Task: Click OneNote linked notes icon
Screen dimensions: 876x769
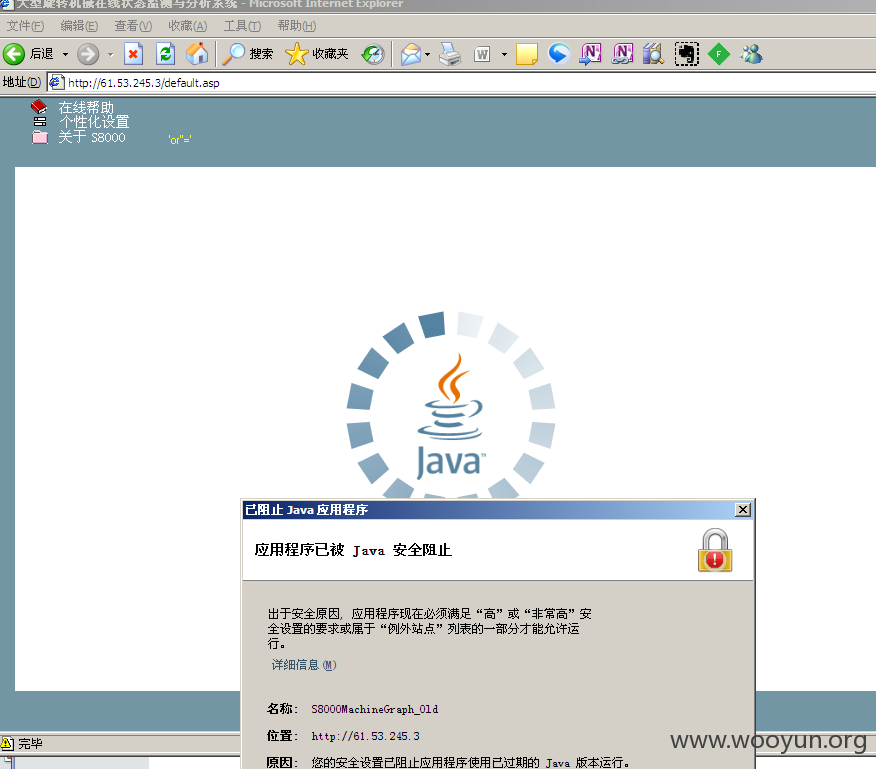Action: [622, 54]
